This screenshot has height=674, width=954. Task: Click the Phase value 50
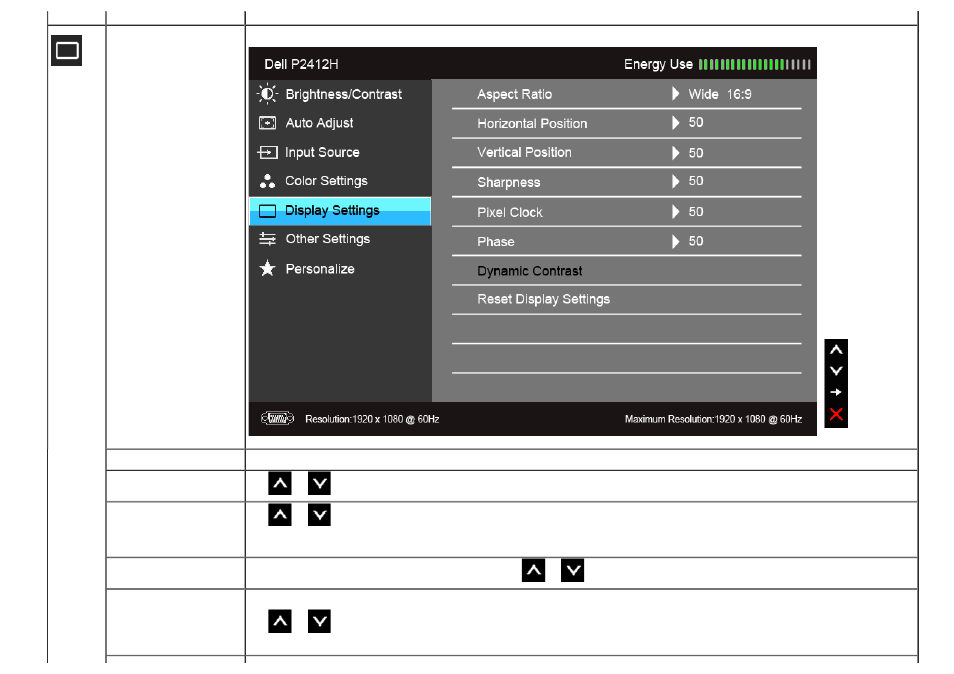click(x=696, y=241)
